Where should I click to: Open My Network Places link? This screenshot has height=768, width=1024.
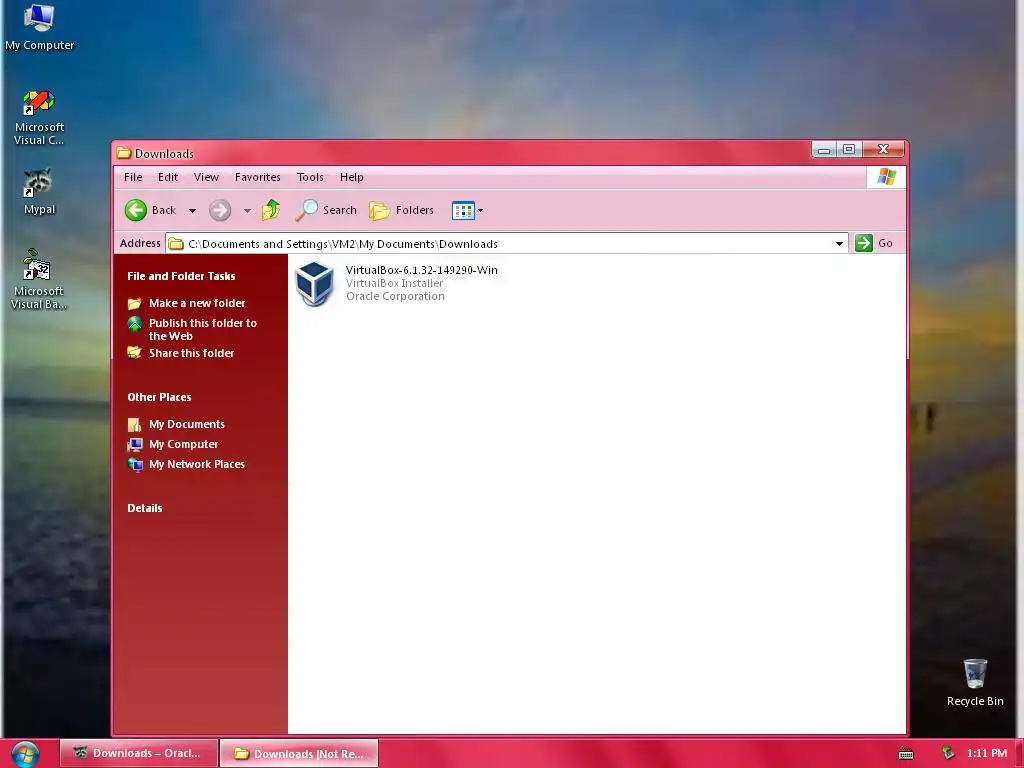[x=197, y=464]
